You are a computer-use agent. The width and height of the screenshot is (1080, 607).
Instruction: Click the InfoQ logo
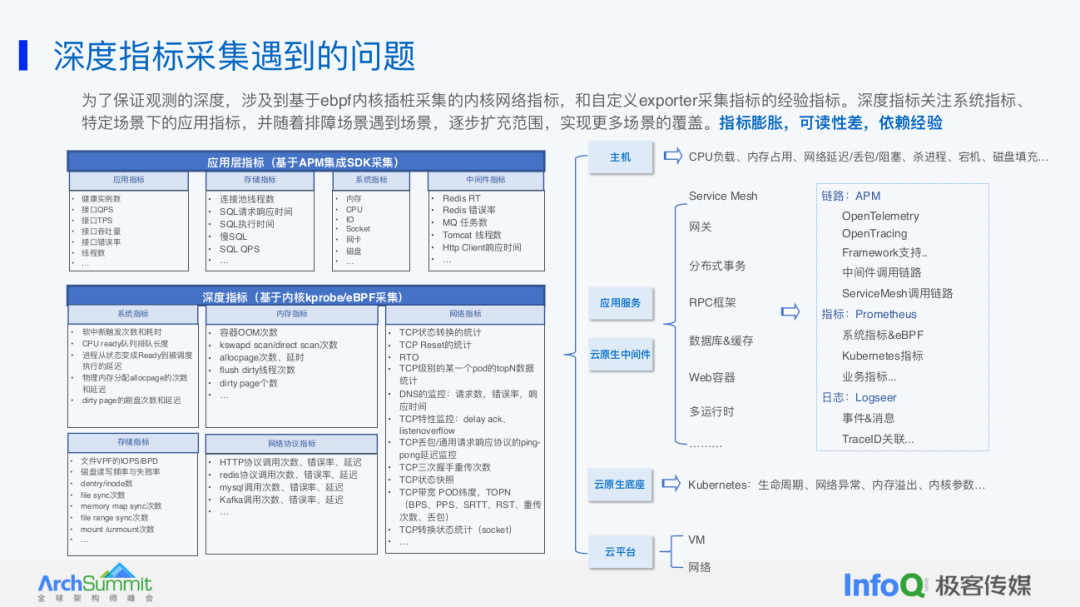click(884, 586)
